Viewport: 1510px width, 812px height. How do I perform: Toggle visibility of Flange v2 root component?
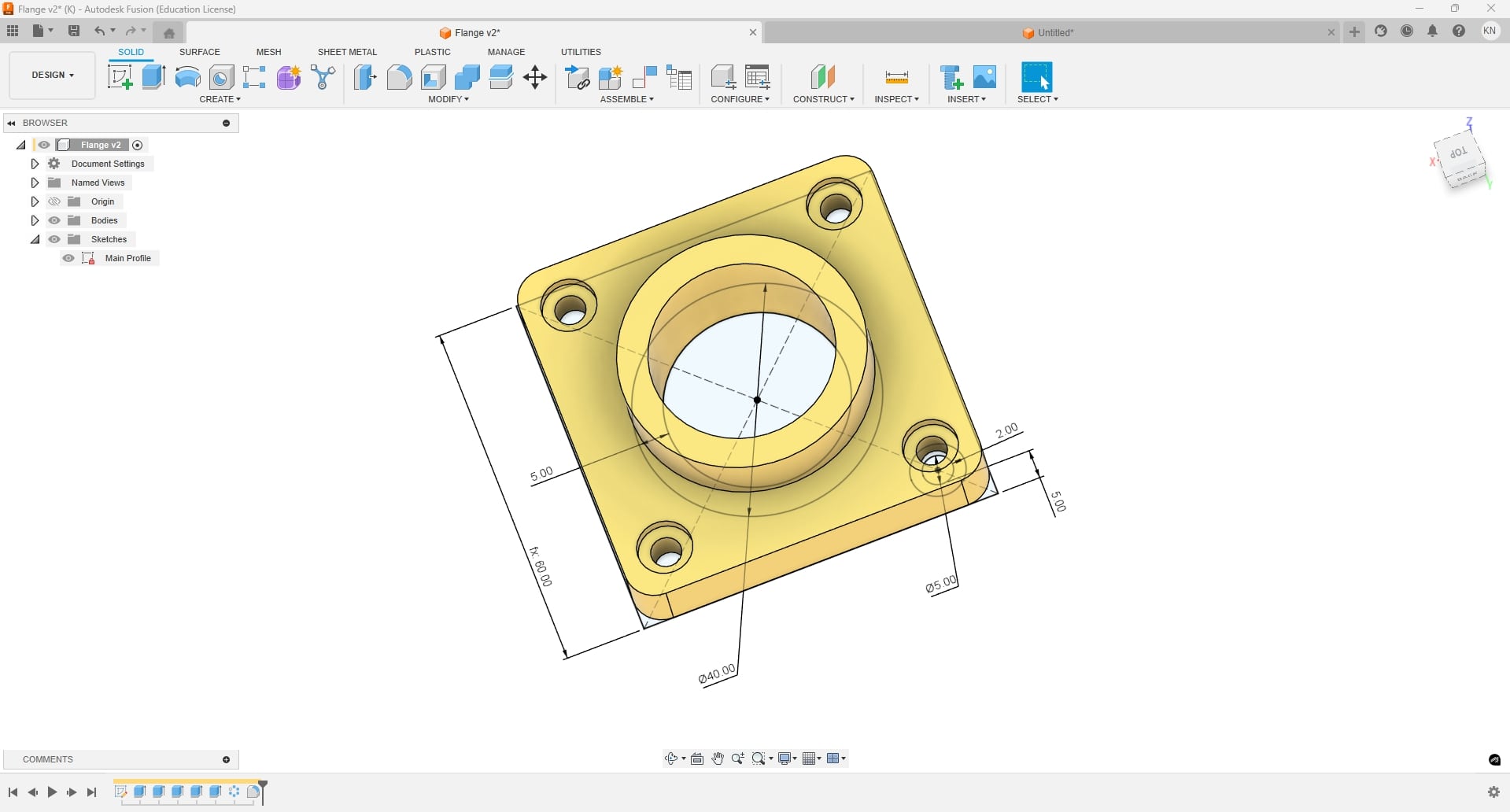(x=44, y=145)
